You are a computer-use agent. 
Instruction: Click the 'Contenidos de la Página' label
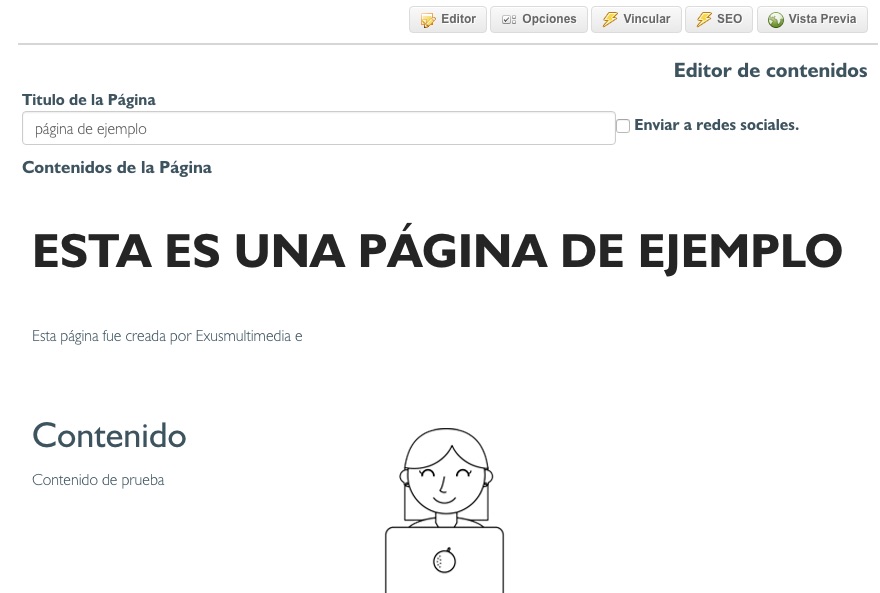coord(117,168)
